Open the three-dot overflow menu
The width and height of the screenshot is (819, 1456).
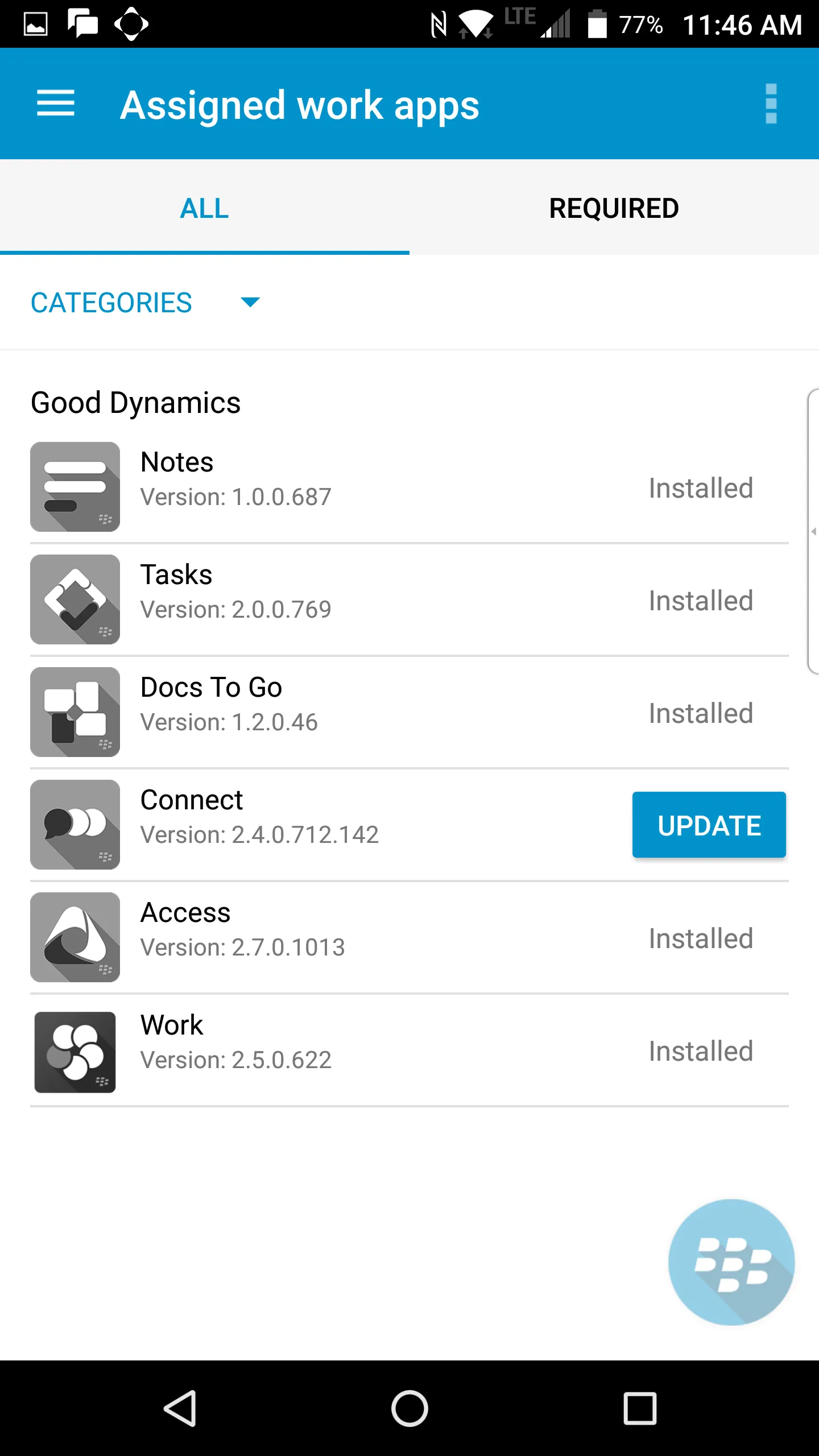tap(771, 104)
